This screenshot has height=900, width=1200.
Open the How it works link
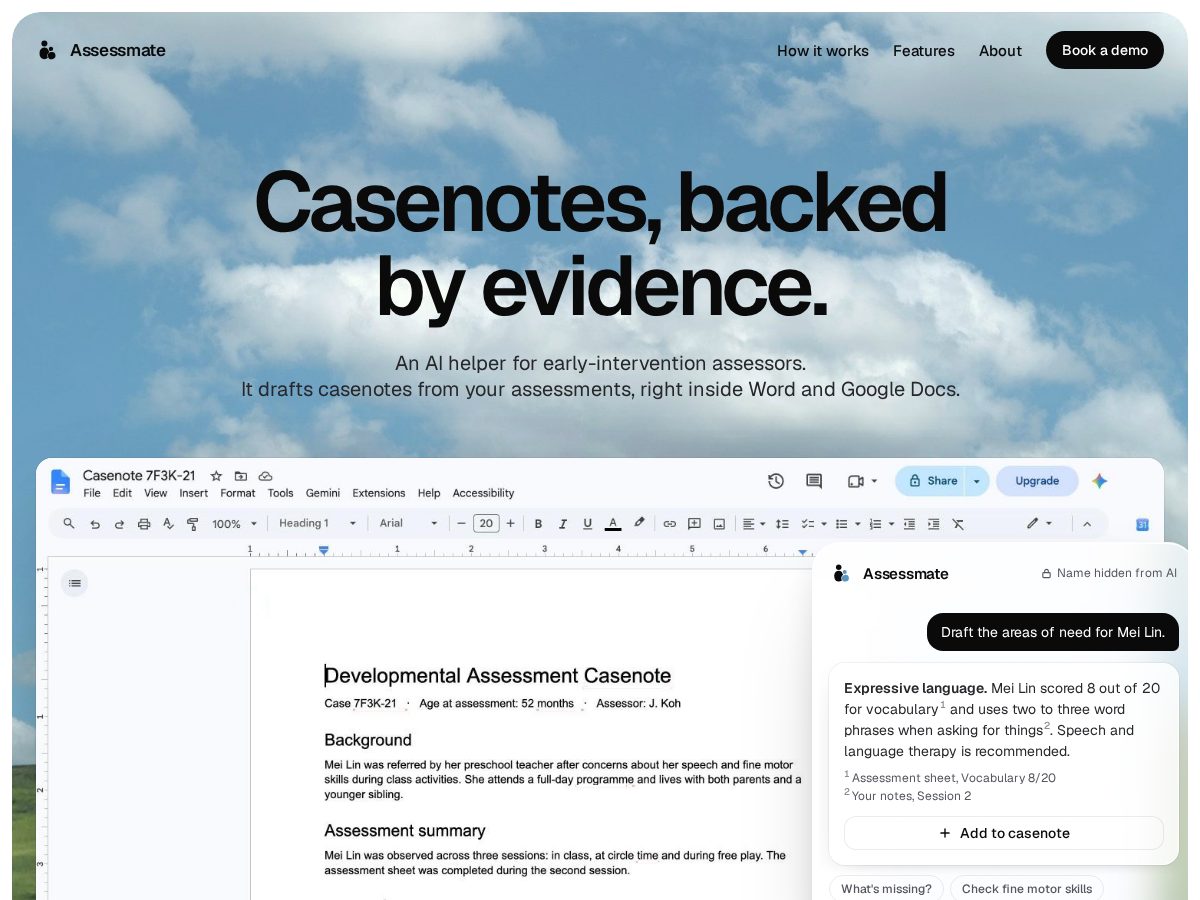(x=823, y=51)
